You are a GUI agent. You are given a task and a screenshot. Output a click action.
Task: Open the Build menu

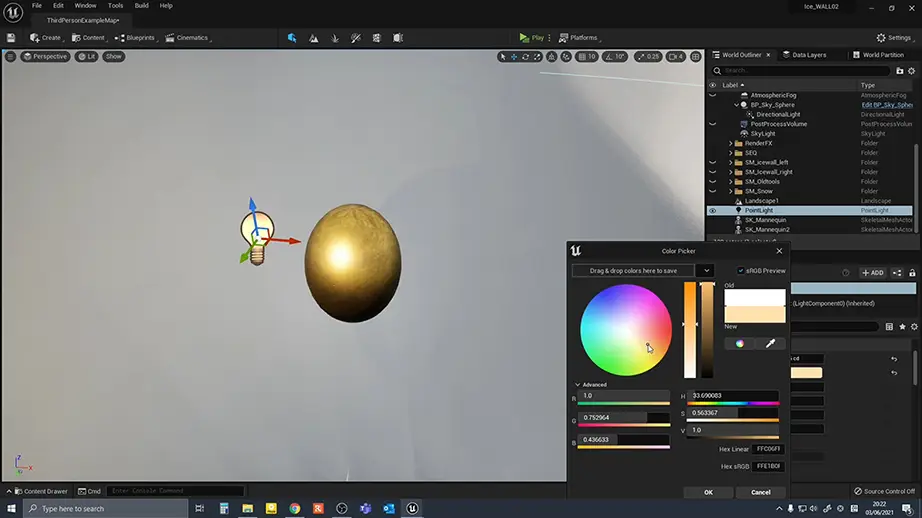[x=141, y=6]
